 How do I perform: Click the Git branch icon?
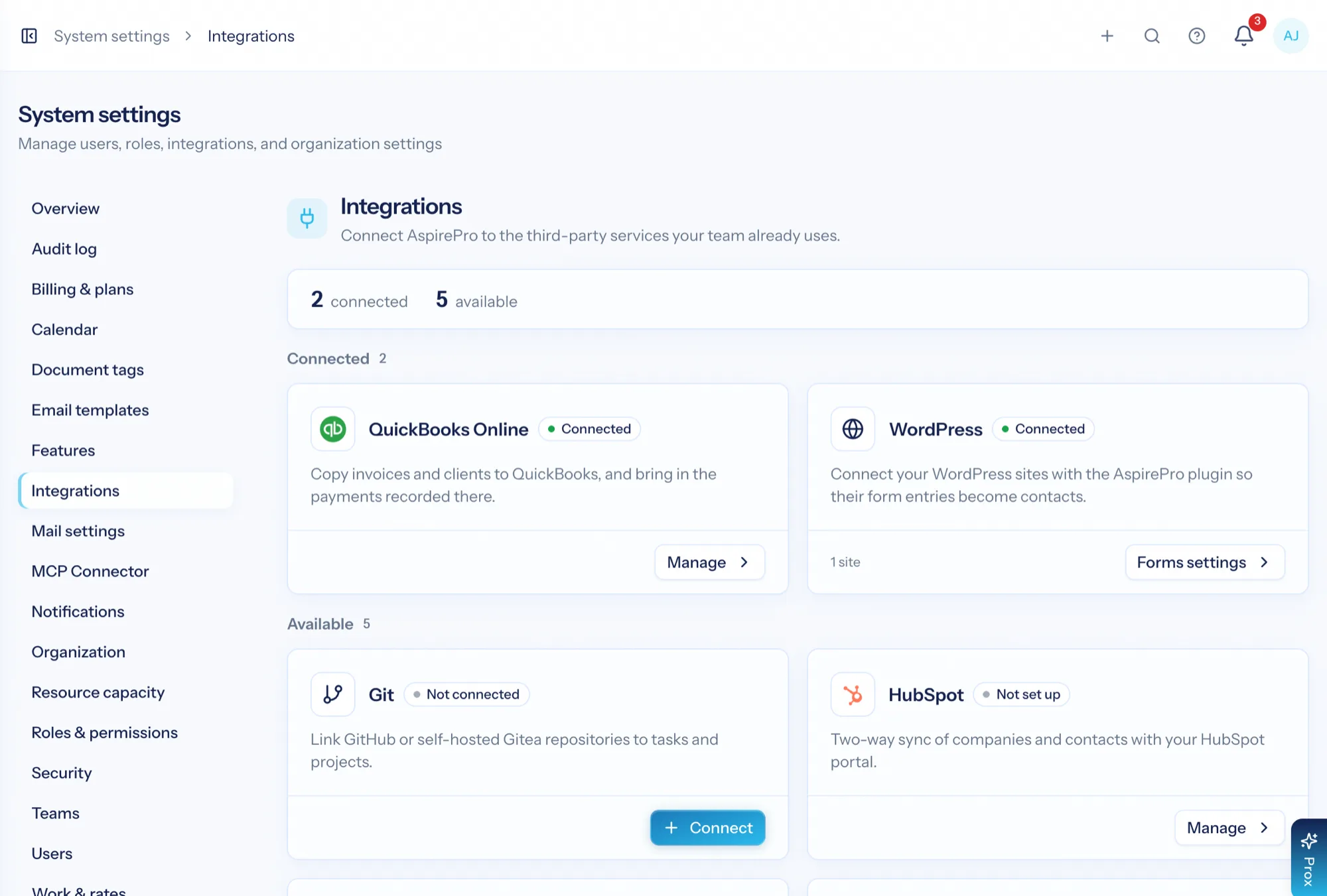click(332, 694)
